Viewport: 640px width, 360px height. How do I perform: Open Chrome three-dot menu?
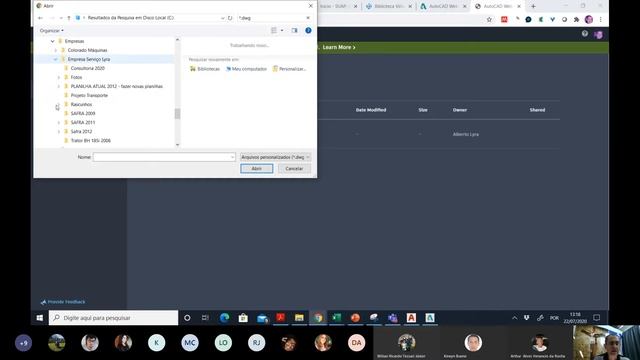600,20
